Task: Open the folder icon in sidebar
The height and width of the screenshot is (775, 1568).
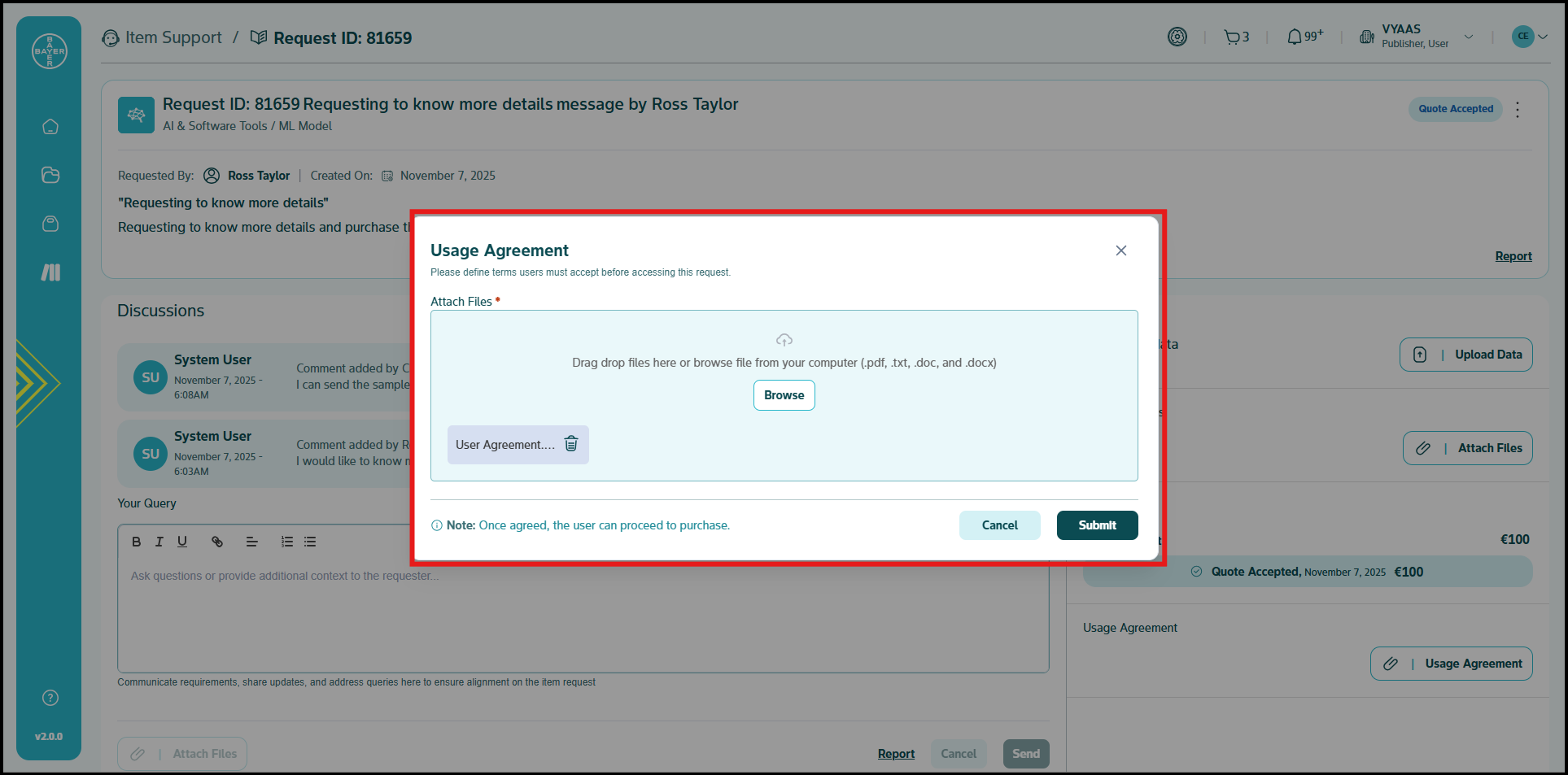Action: coord(50,175)
